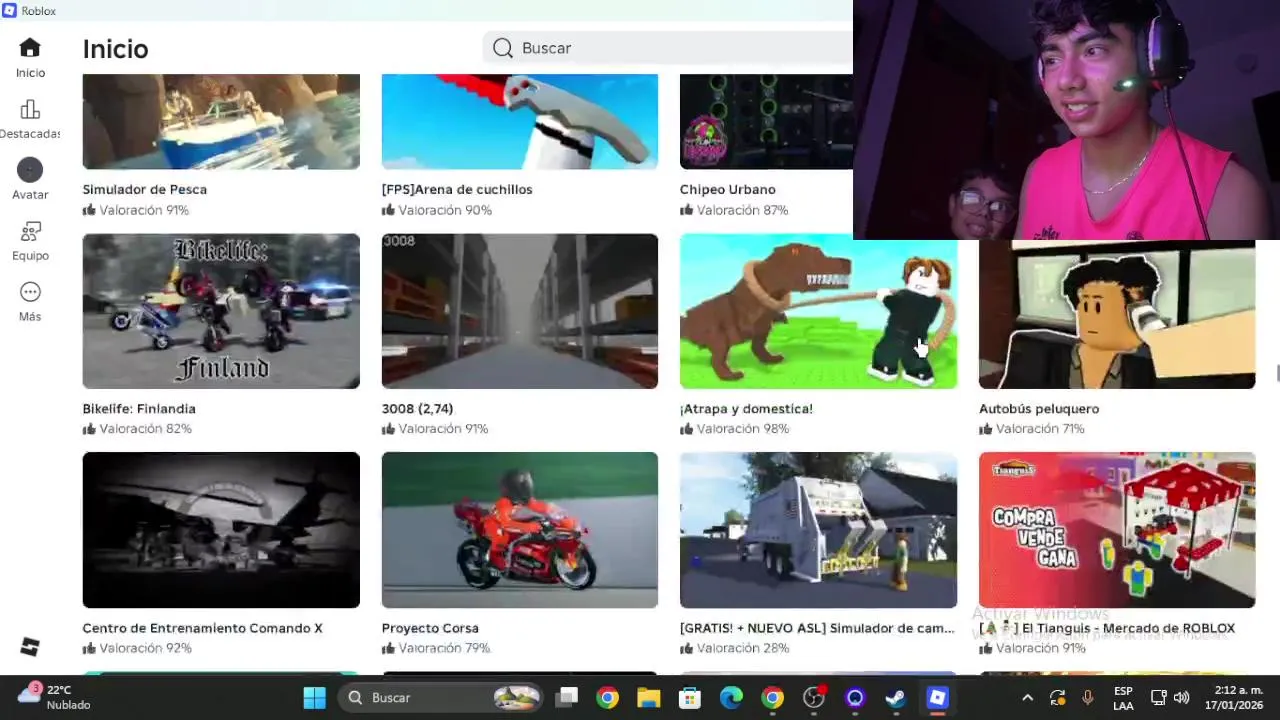Open Microsoft Edge from the taskbar
The width and height of the screenshot is (1280, 720).
point(731,697)
